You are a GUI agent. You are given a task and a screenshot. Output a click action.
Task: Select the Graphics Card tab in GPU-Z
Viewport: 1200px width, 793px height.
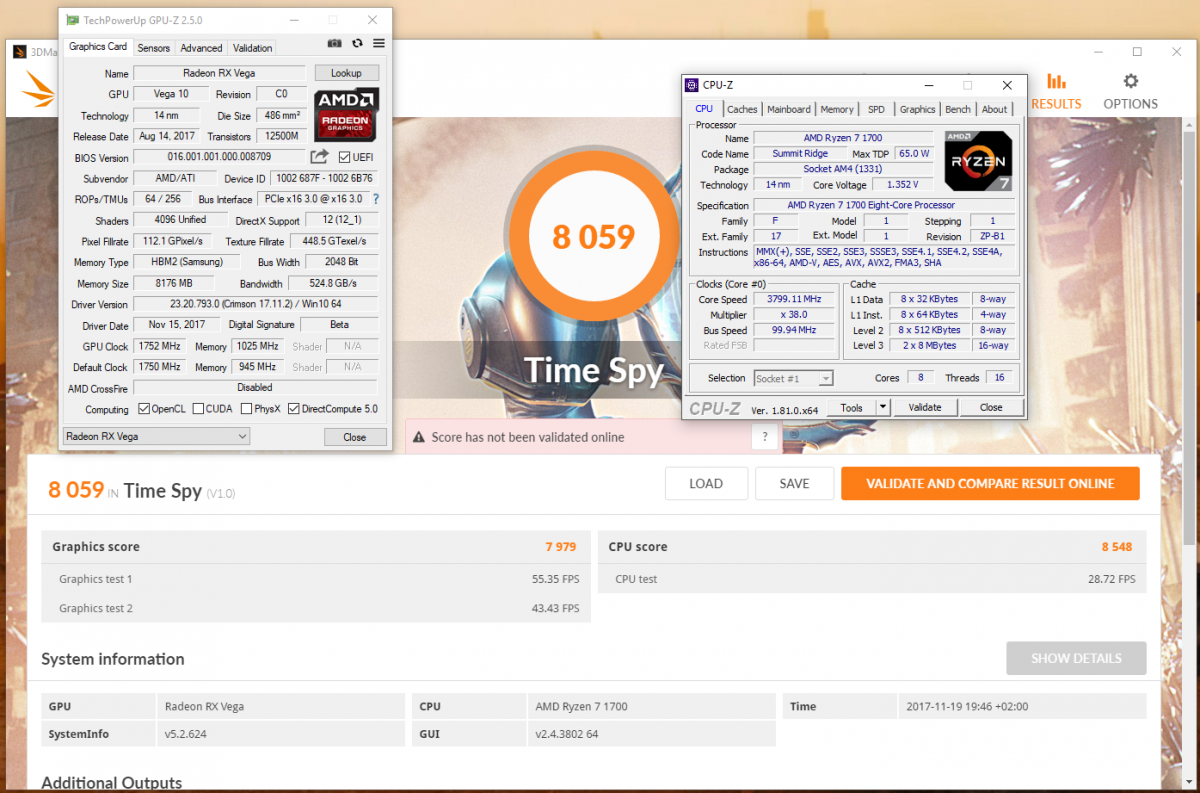[98, 47]
